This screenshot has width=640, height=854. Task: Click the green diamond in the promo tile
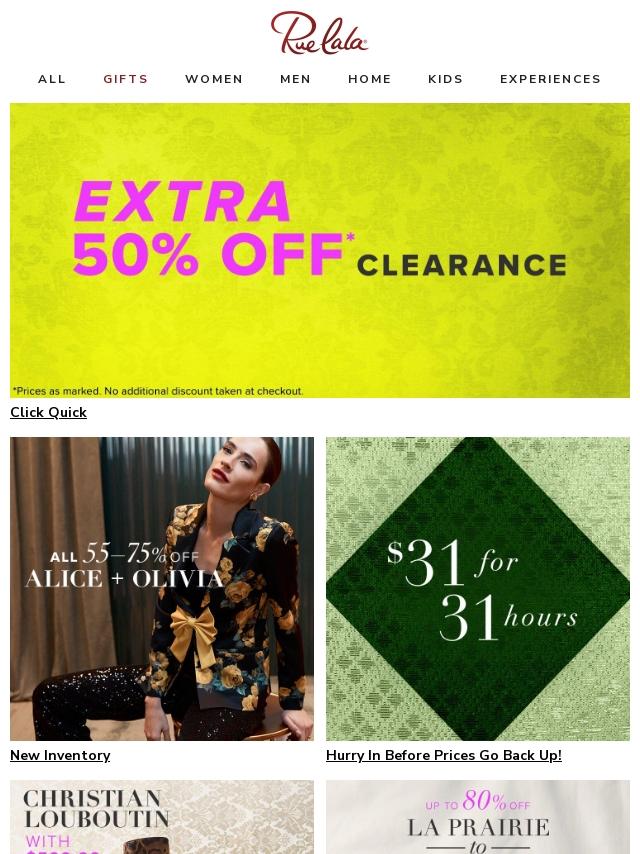tap(478, 589)
